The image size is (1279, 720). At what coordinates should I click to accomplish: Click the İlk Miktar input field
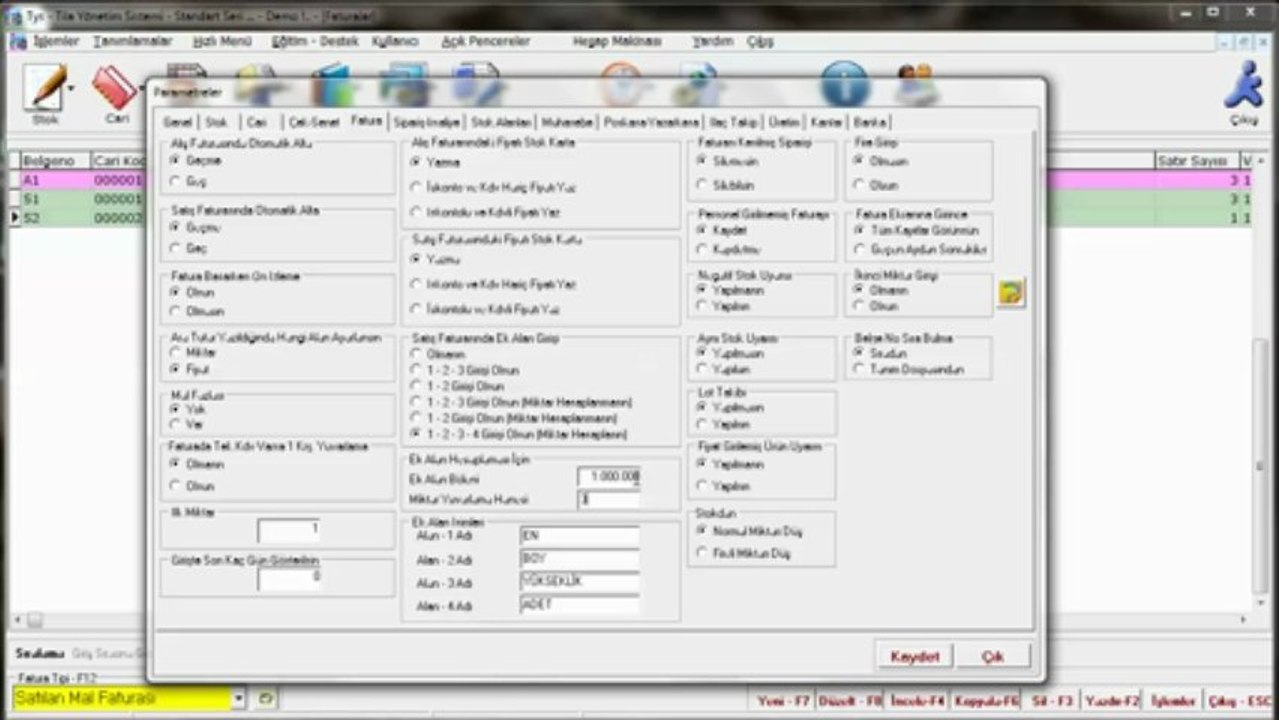(x=289, y=531)
